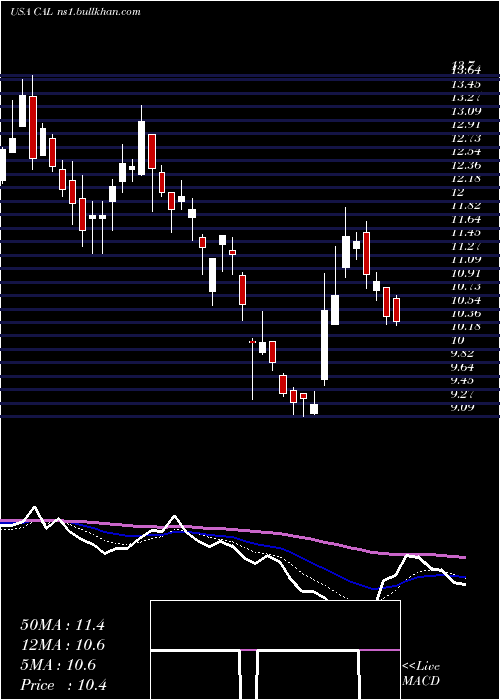Screen dimensions: 500x700
Task: Click the 11.82 price axis label
Action: coord(467,206)
